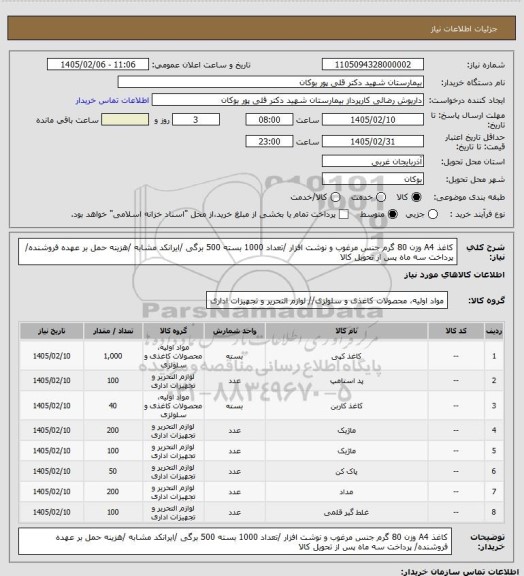Click the نام کالا column header
The width and height of the screenshot is (524, 576).
coord(346,331)
